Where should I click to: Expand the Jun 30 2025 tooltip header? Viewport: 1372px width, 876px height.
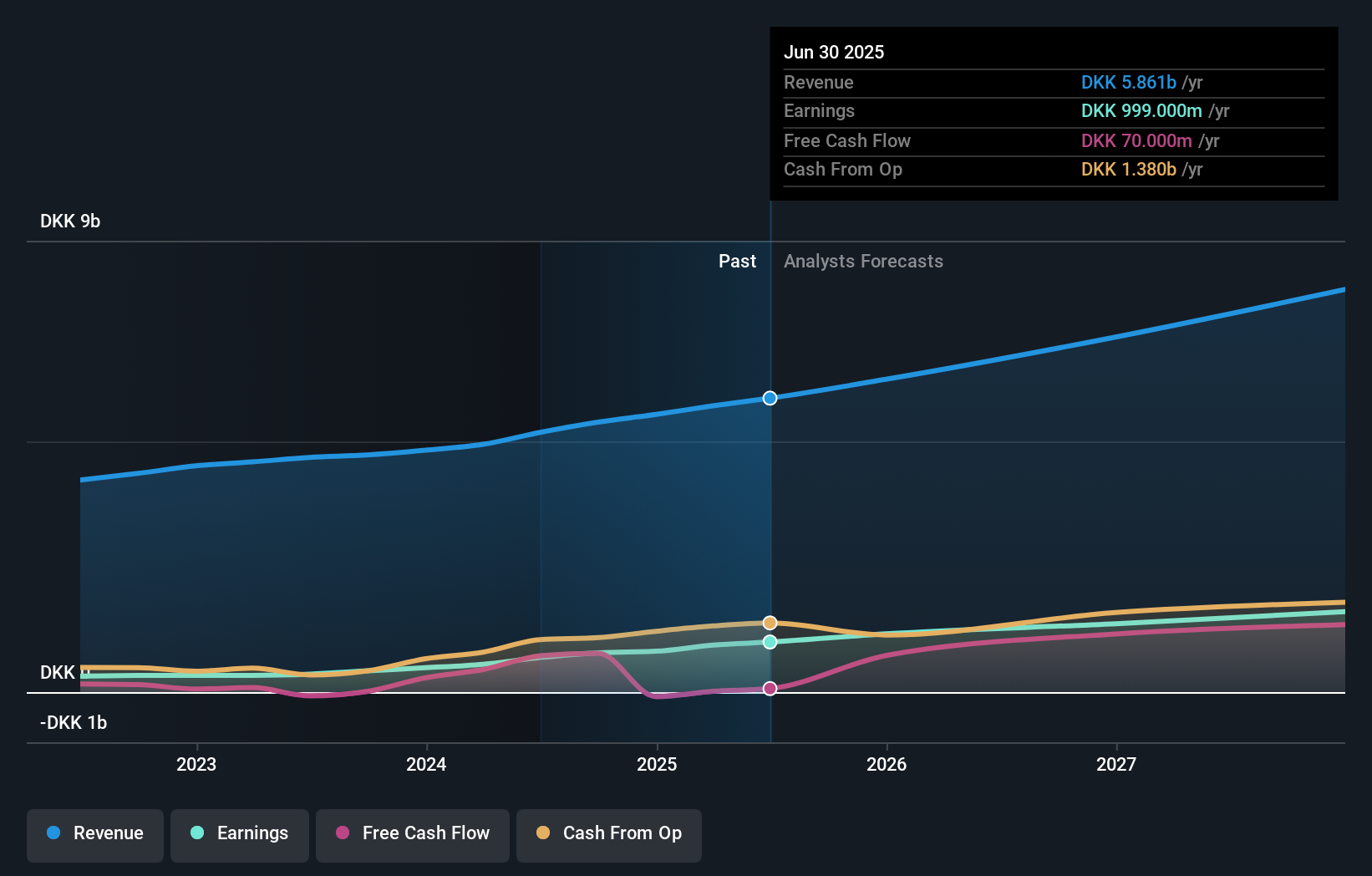click(x=834, y=52)
